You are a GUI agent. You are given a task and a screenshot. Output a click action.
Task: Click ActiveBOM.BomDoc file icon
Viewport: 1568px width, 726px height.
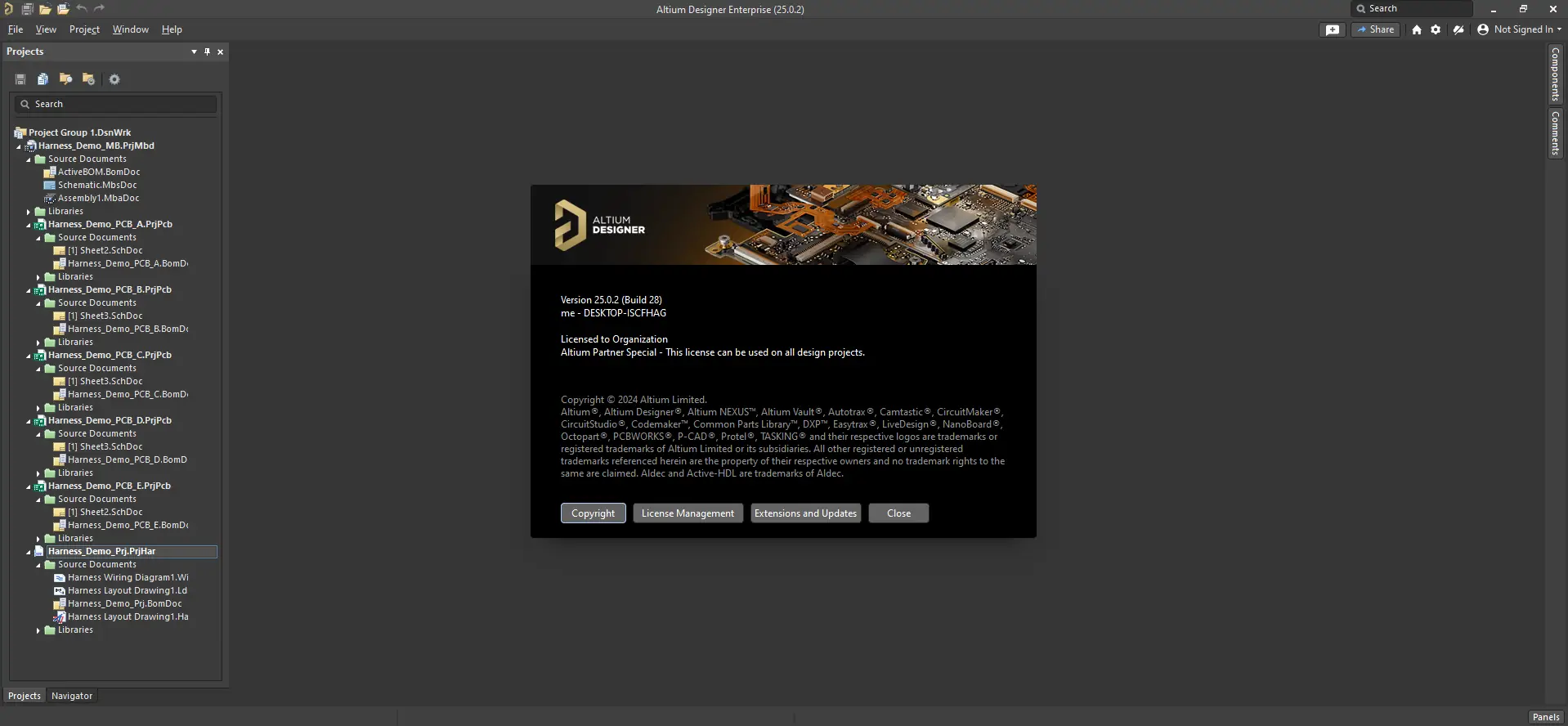(x=49, y=172)
